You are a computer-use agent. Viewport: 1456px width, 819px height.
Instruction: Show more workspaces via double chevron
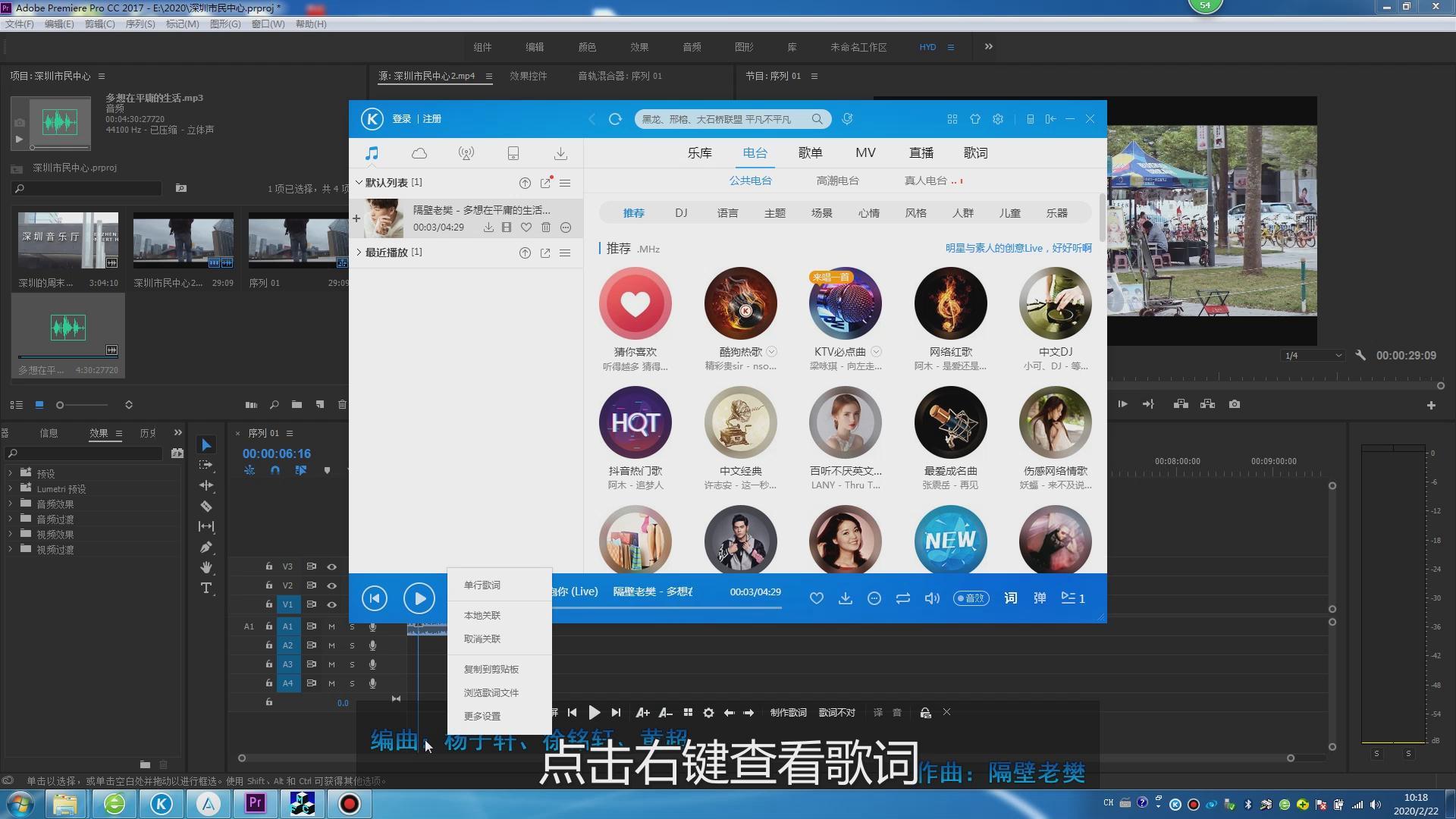(x=988, y=47)
